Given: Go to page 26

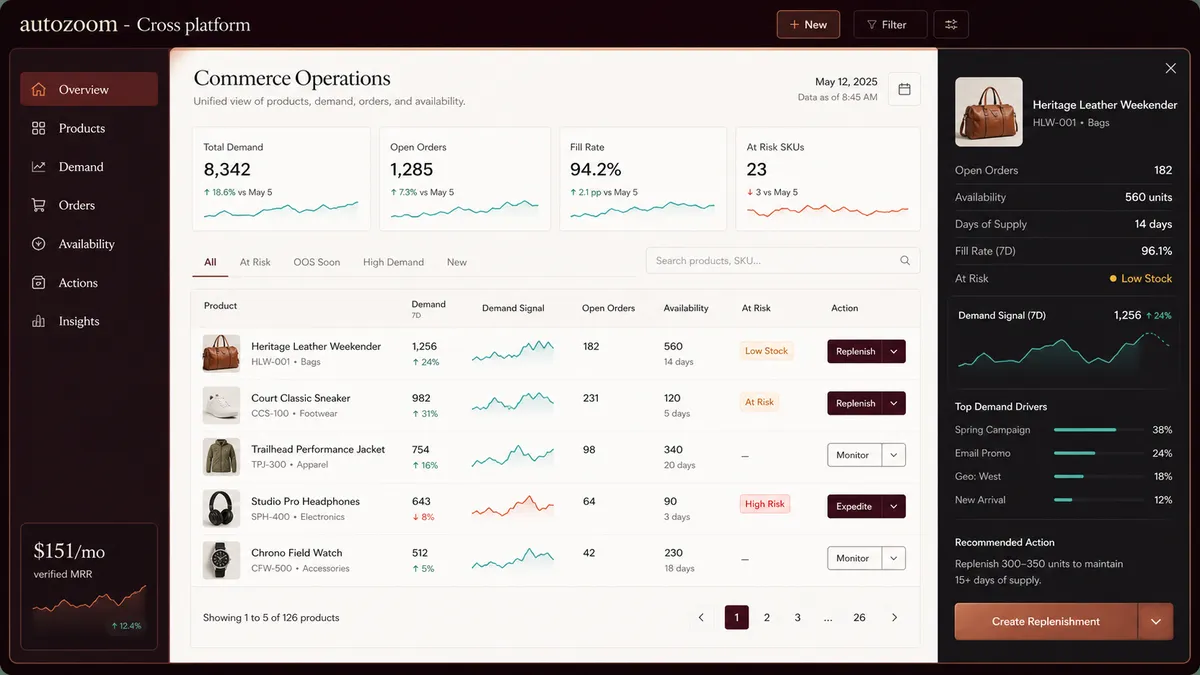Looking at the screenshot, I should coord(859,618).
